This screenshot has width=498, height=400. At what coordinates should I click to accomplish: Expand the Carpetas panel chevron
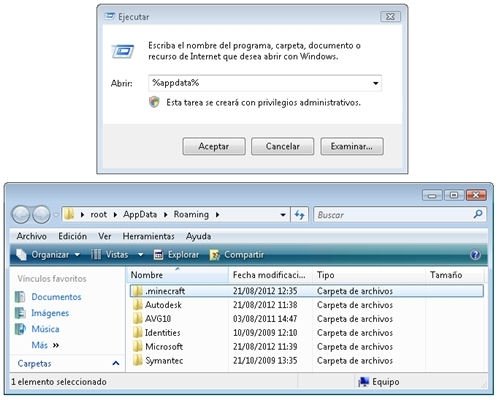point(116,363)
